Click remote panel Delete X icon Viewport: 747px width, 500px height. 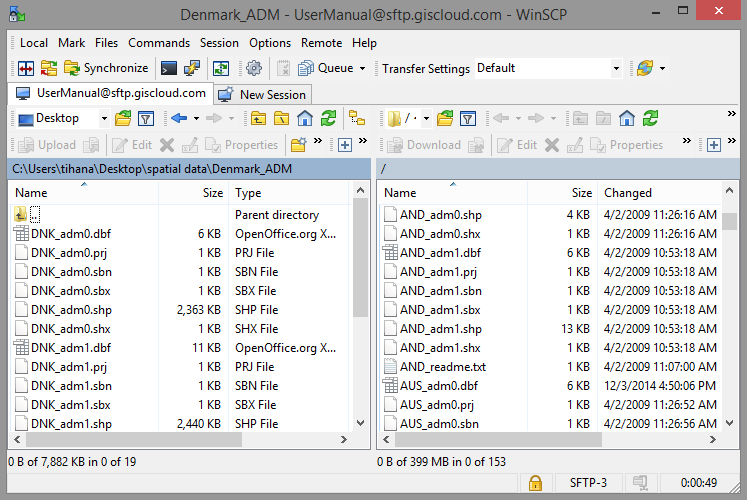552,145
